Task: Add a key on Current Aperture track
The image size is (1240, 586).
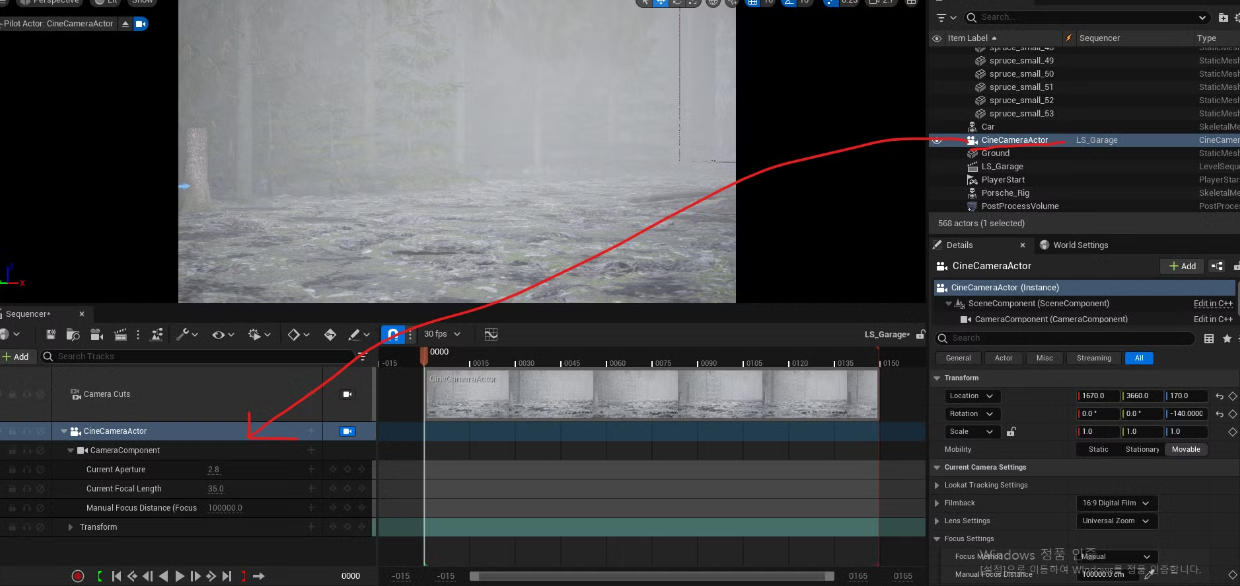Action: point(347,469)
